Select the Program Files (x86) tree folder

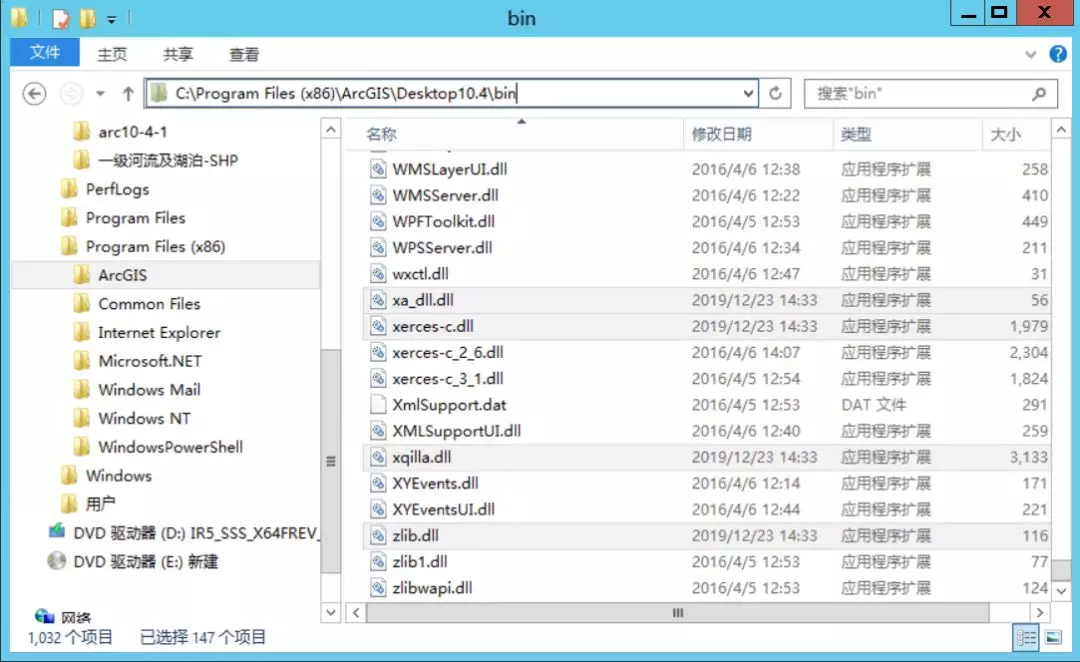143,247
